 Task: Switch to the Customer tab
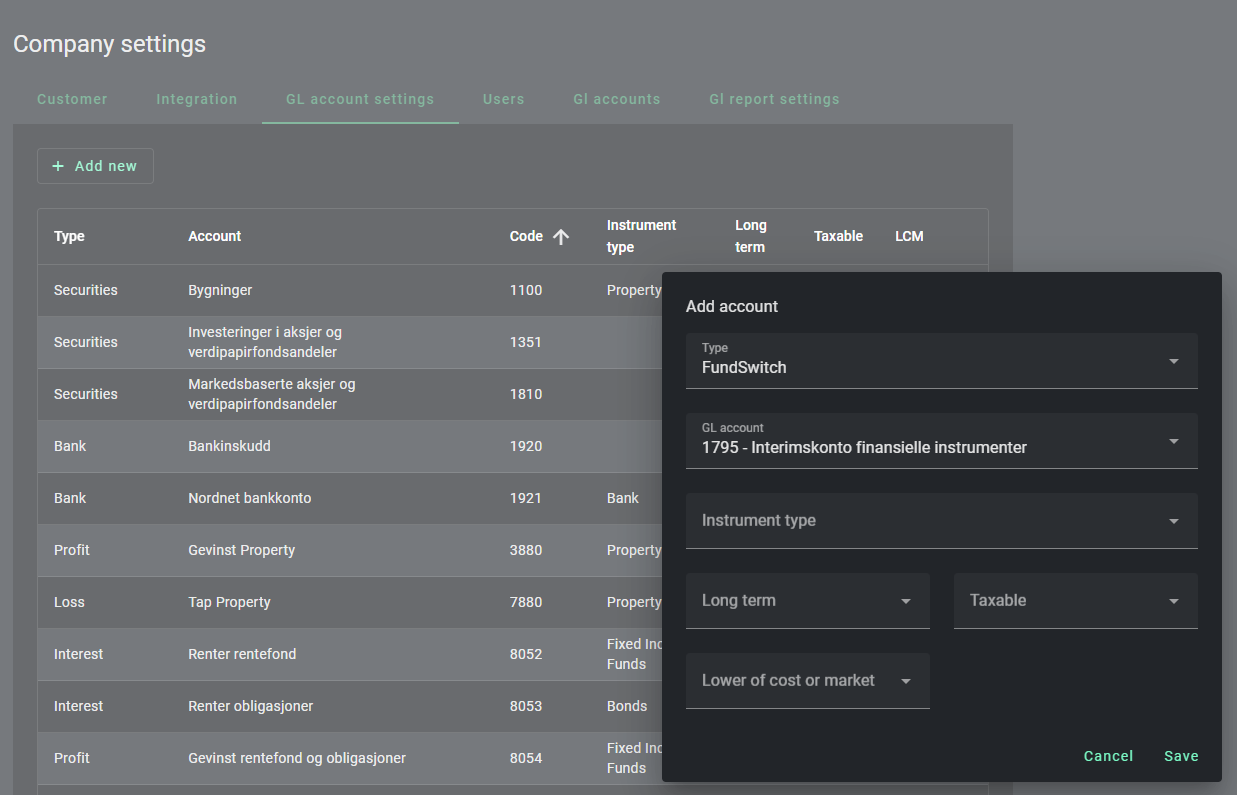point(72,99)
